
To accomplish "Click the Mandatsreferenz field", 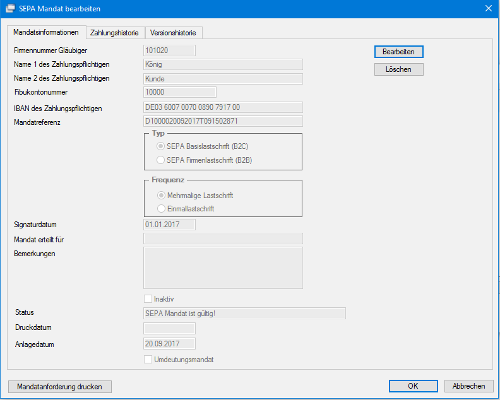I will 223,121.
